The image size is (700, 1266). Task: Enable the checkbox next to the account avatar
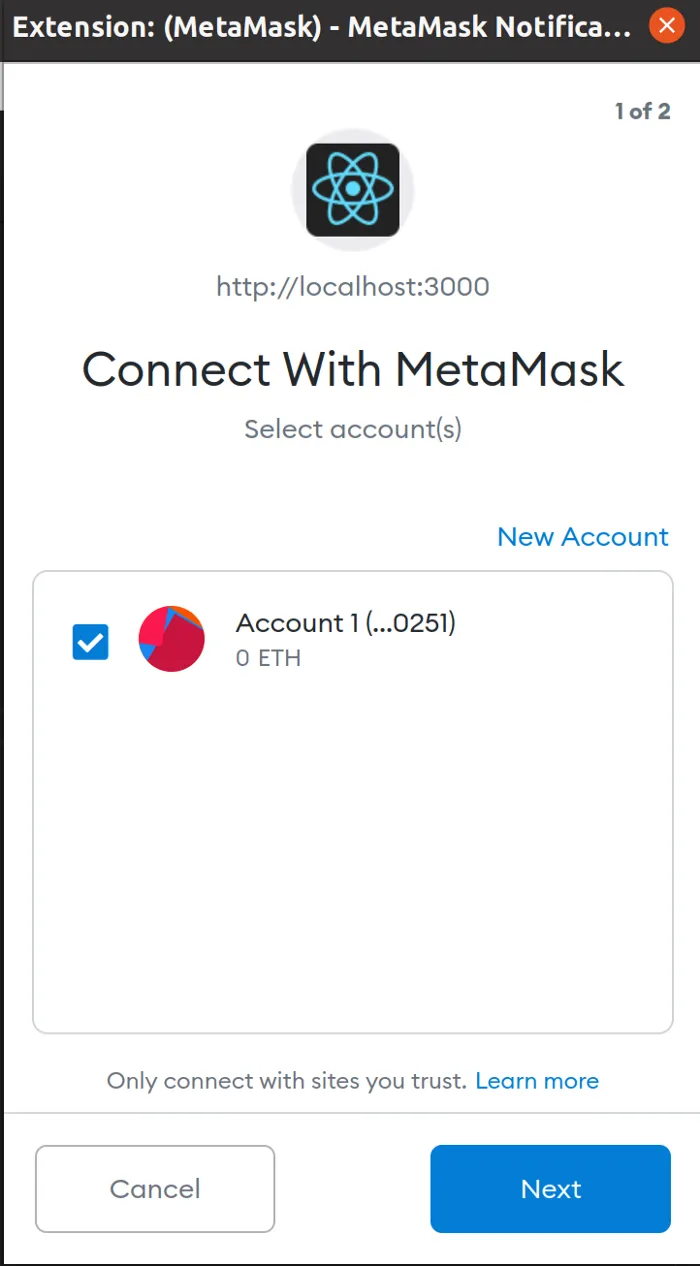tap(89, 641)
